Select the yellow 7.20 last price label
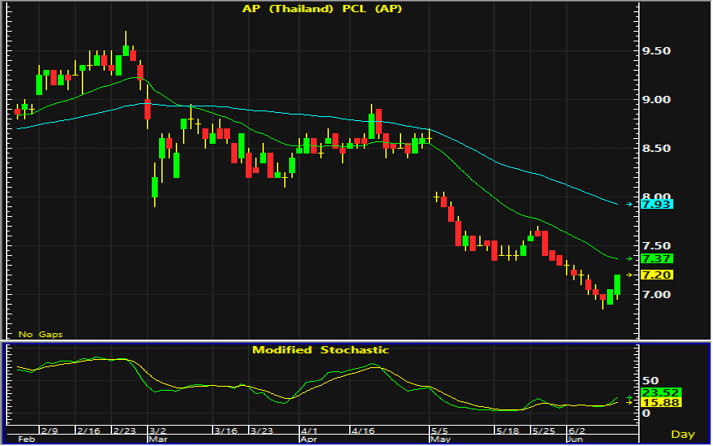This screenshot has width=713, height=446. click(657, 275)
